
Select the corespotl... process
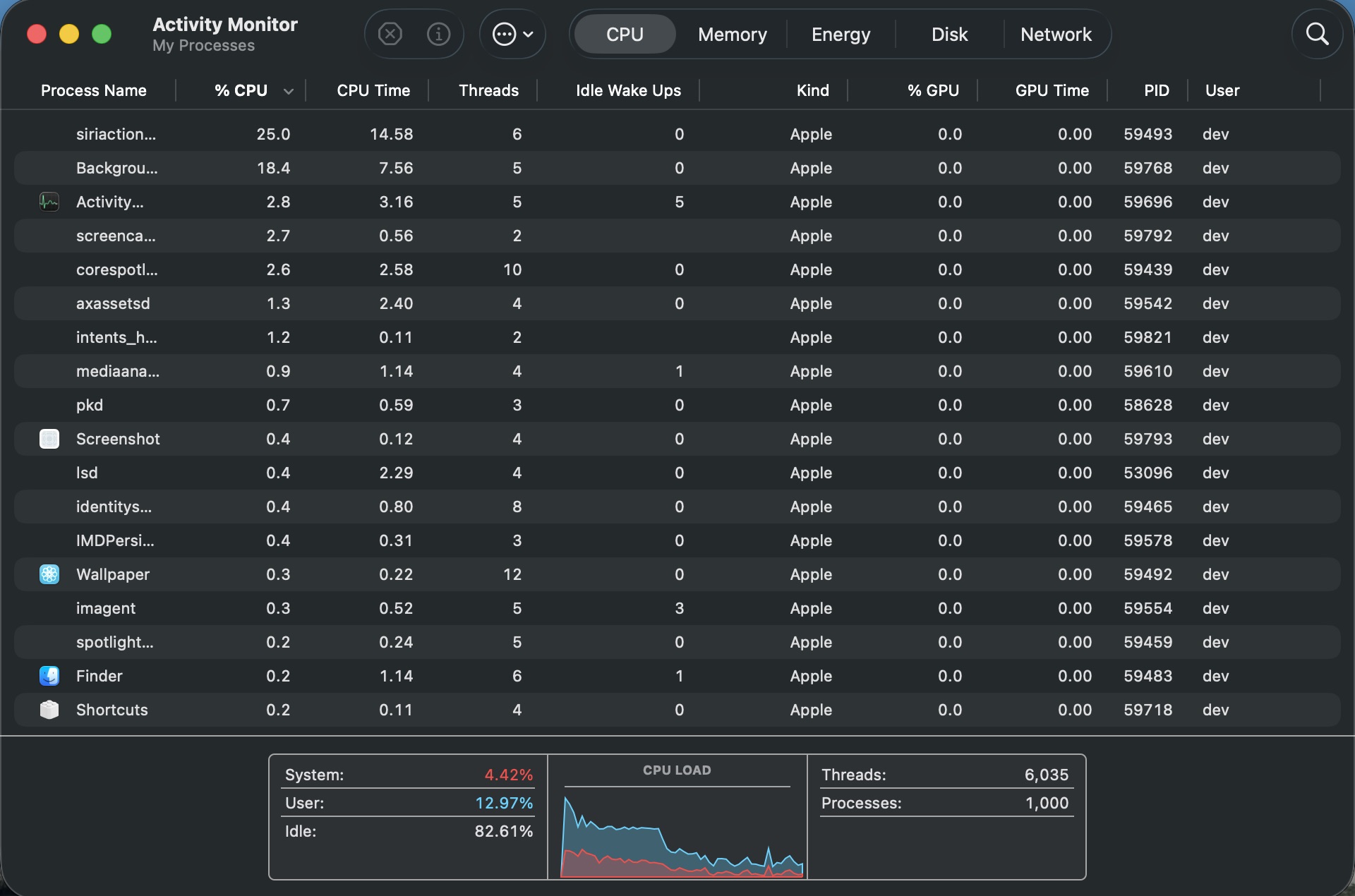click(x=677, y=270)
